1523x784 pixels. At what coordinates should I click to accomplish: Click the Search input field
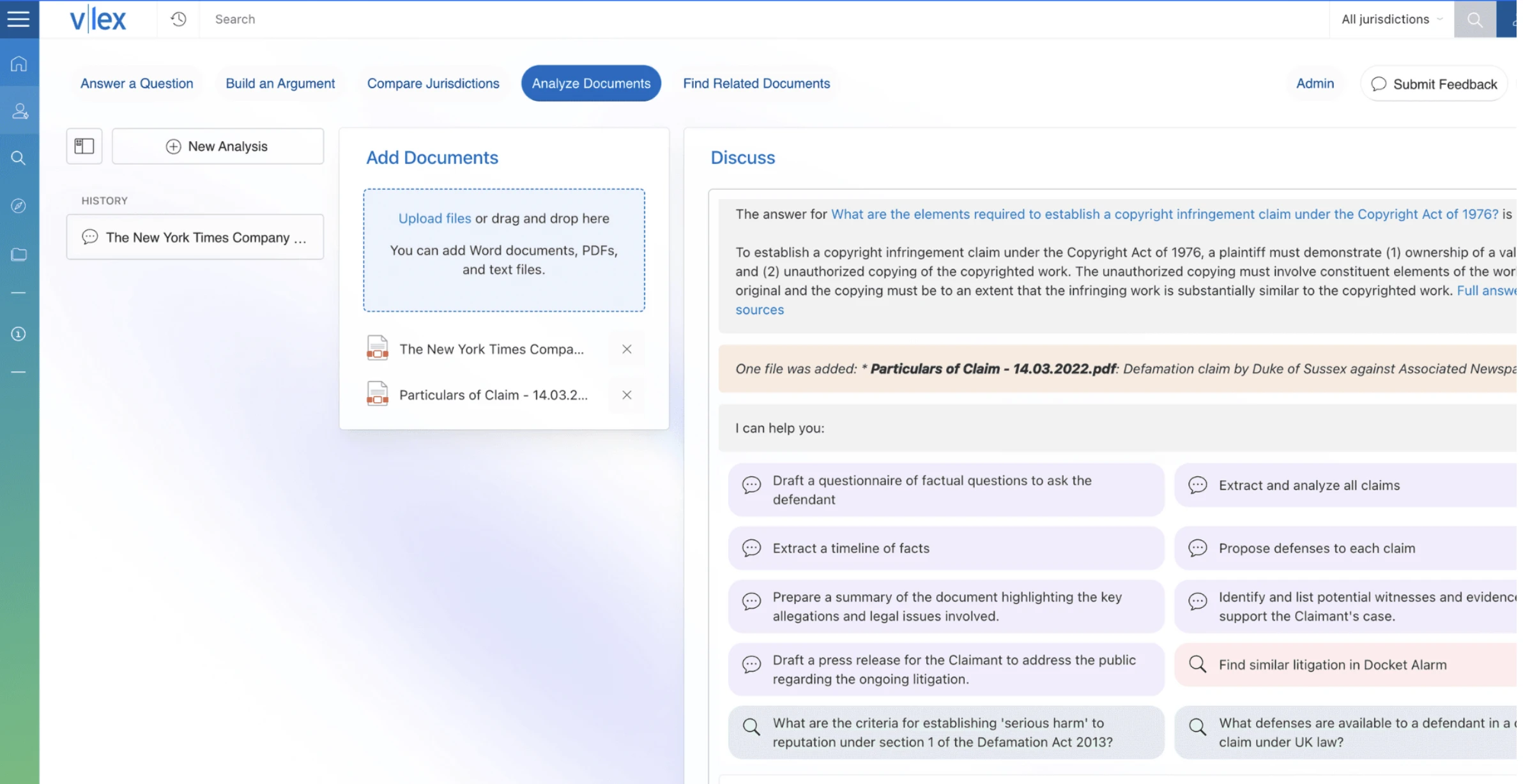pyautogui.click(x=763, y=19)
